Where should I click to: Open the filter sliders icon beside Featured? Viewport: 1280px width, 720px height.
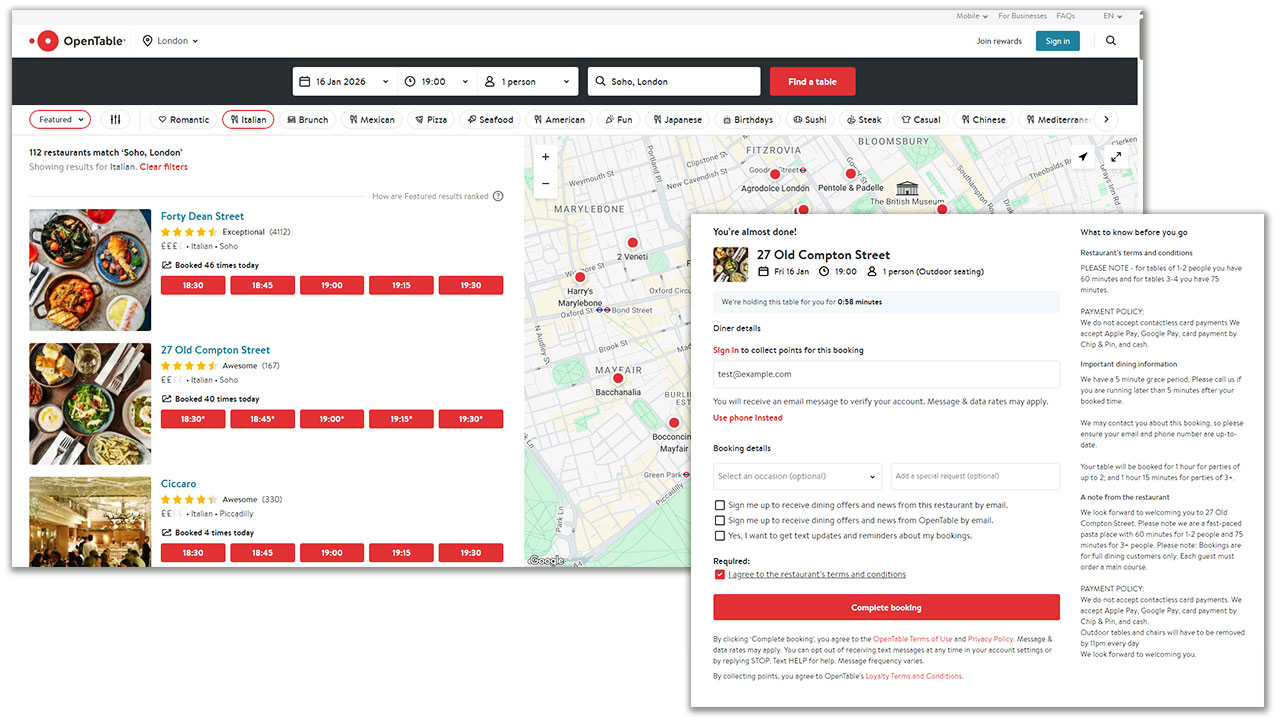click(115, 120)
